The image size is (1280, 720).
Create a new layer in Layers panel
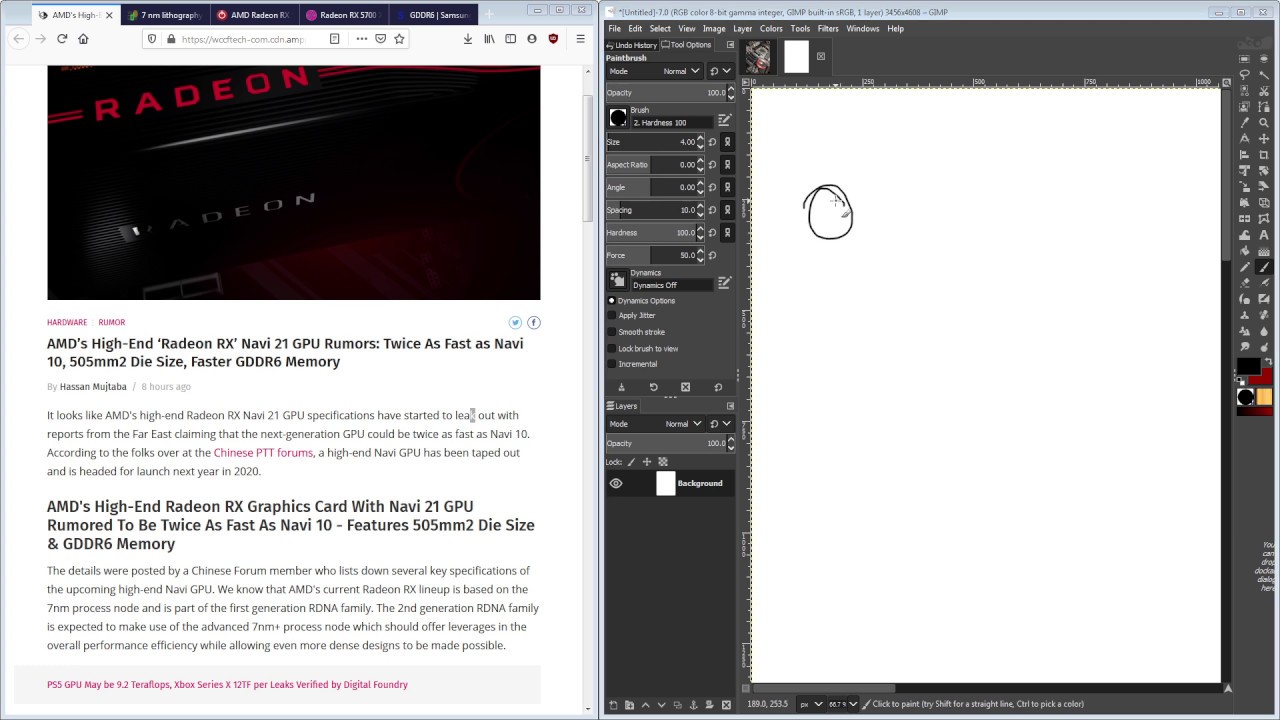tap(613, 705)
